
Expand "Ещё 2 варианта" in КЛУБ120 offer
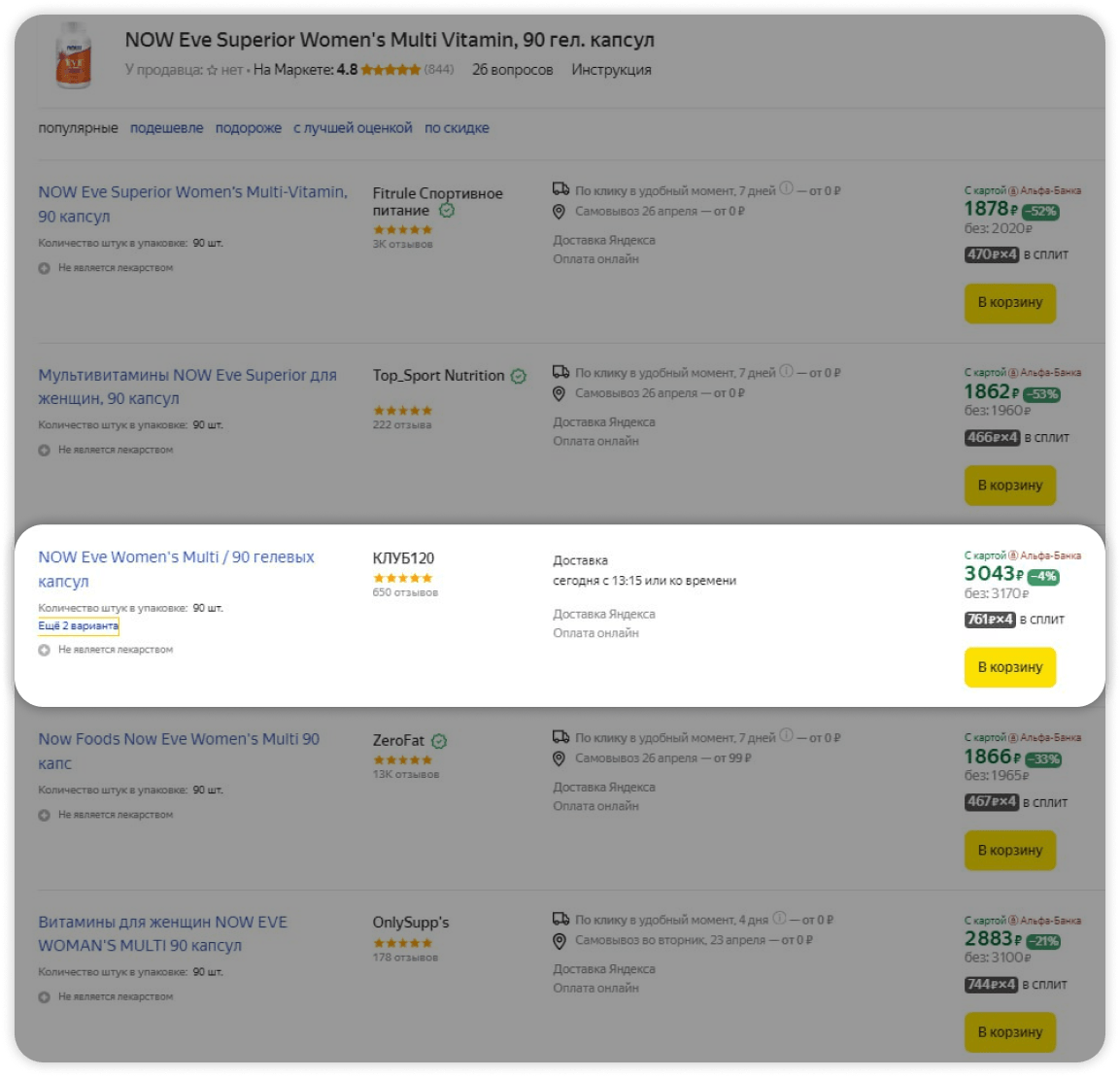click(x=79, y=626)
